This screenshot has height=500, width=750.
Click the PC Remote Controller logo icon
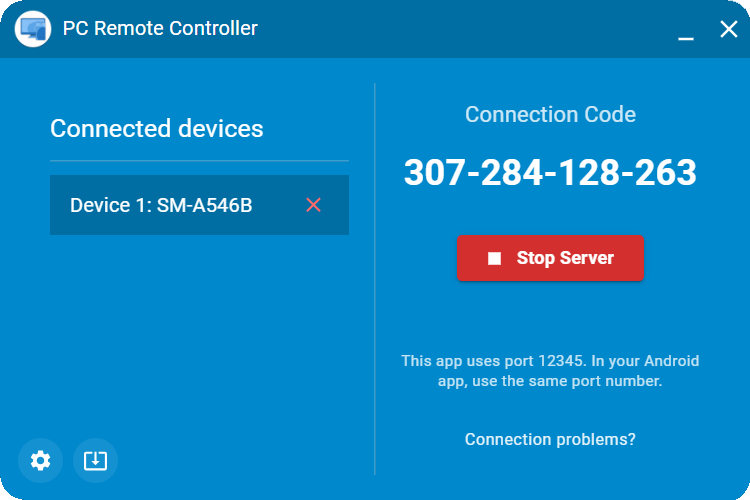(33, 29)
